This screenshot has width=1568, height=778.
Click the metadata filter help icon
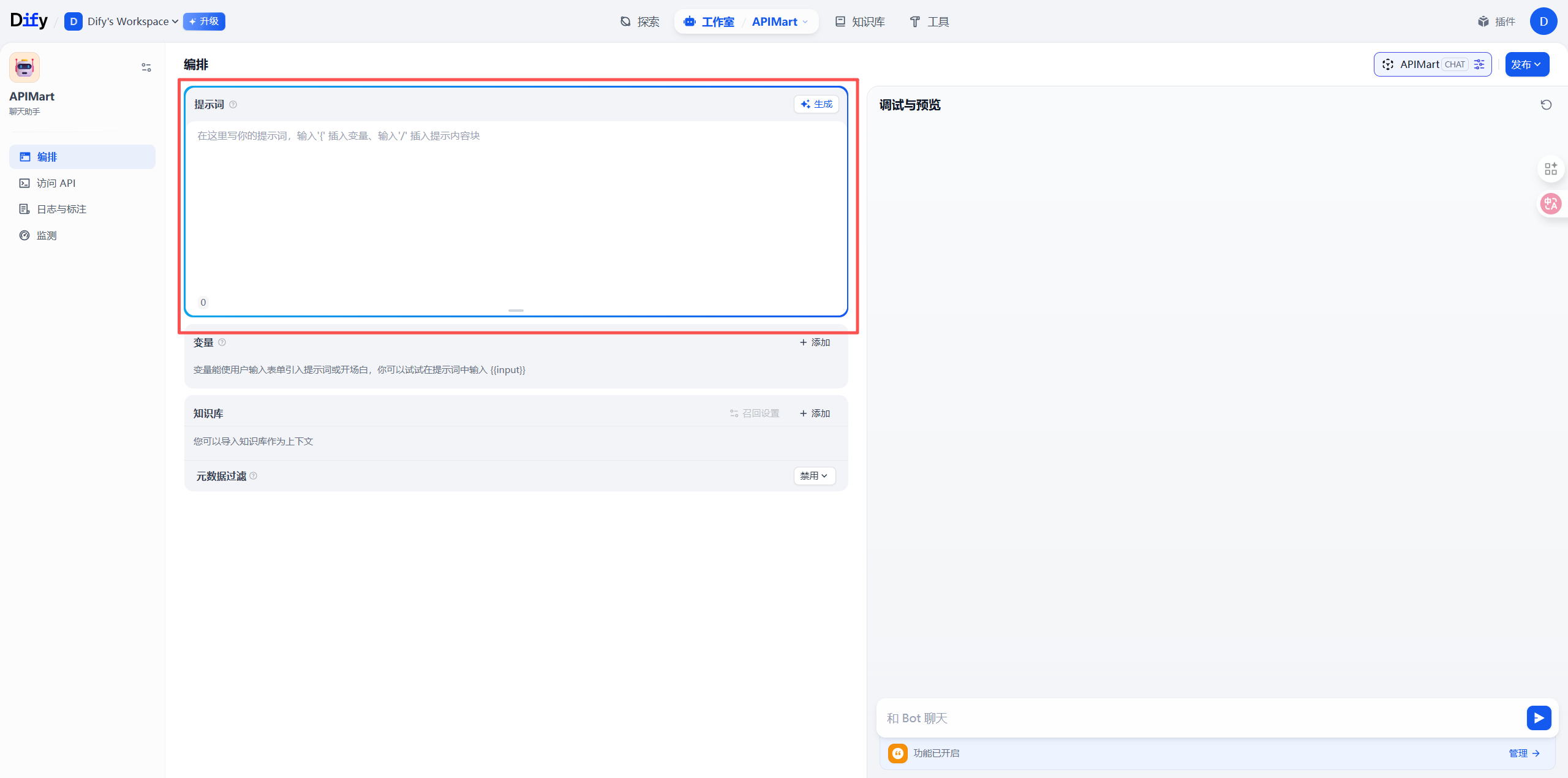[x=254, y=476]
